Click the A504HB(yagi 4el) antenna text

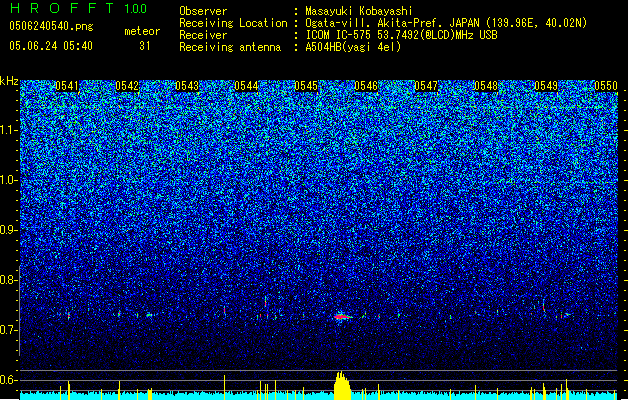353,47
